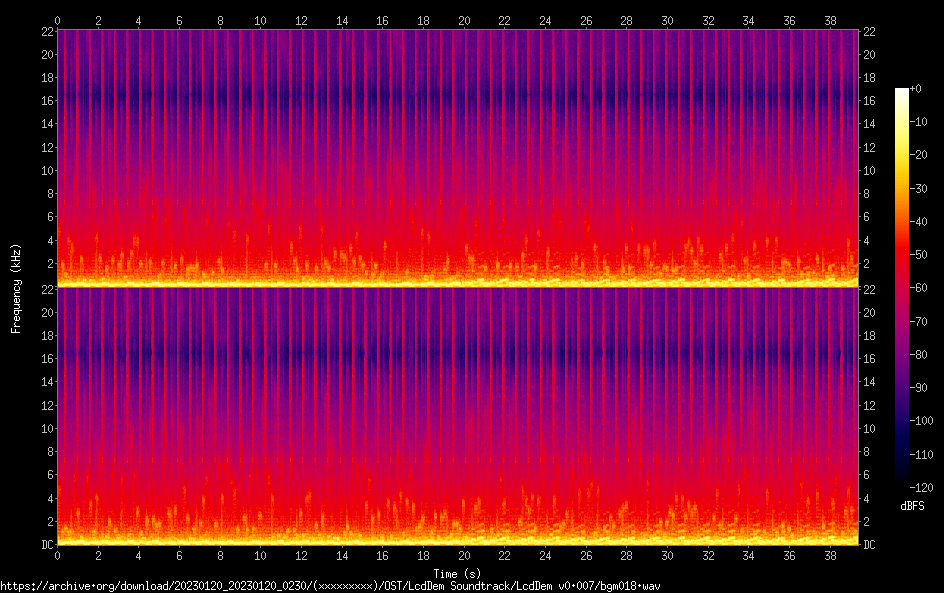The height and width of the screenshot is (593, 944).
Task: Click the 30-second tick on the top time axis
Action: click(x=667, y=20)
